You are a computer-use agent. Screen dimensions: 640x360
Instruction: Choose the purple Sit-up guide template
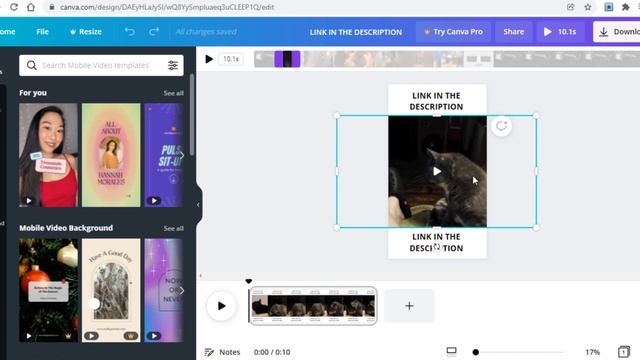click(x=163, y=155)
